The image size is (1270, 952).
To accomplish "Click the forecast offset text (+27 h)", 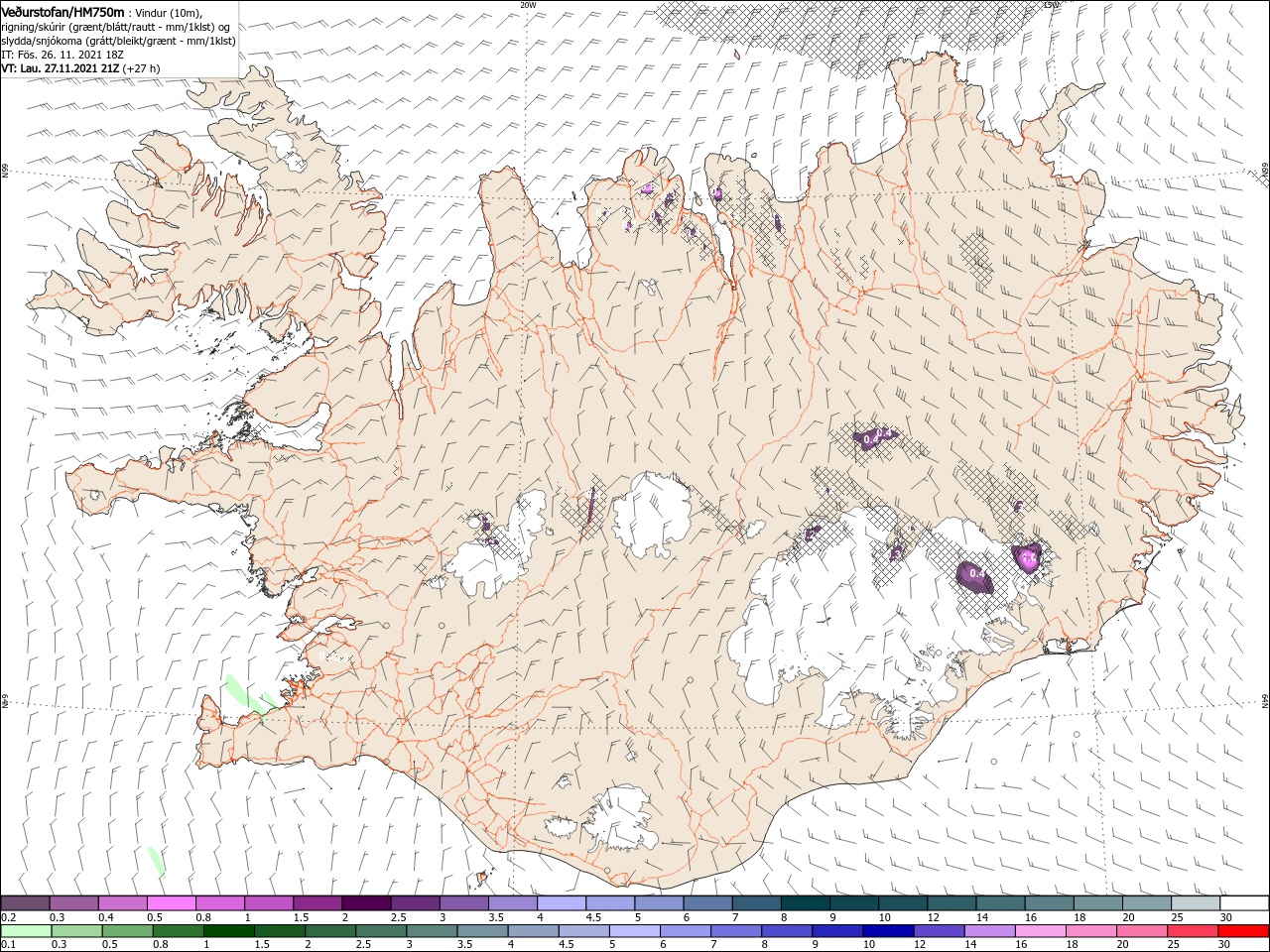I will (142, 68).
